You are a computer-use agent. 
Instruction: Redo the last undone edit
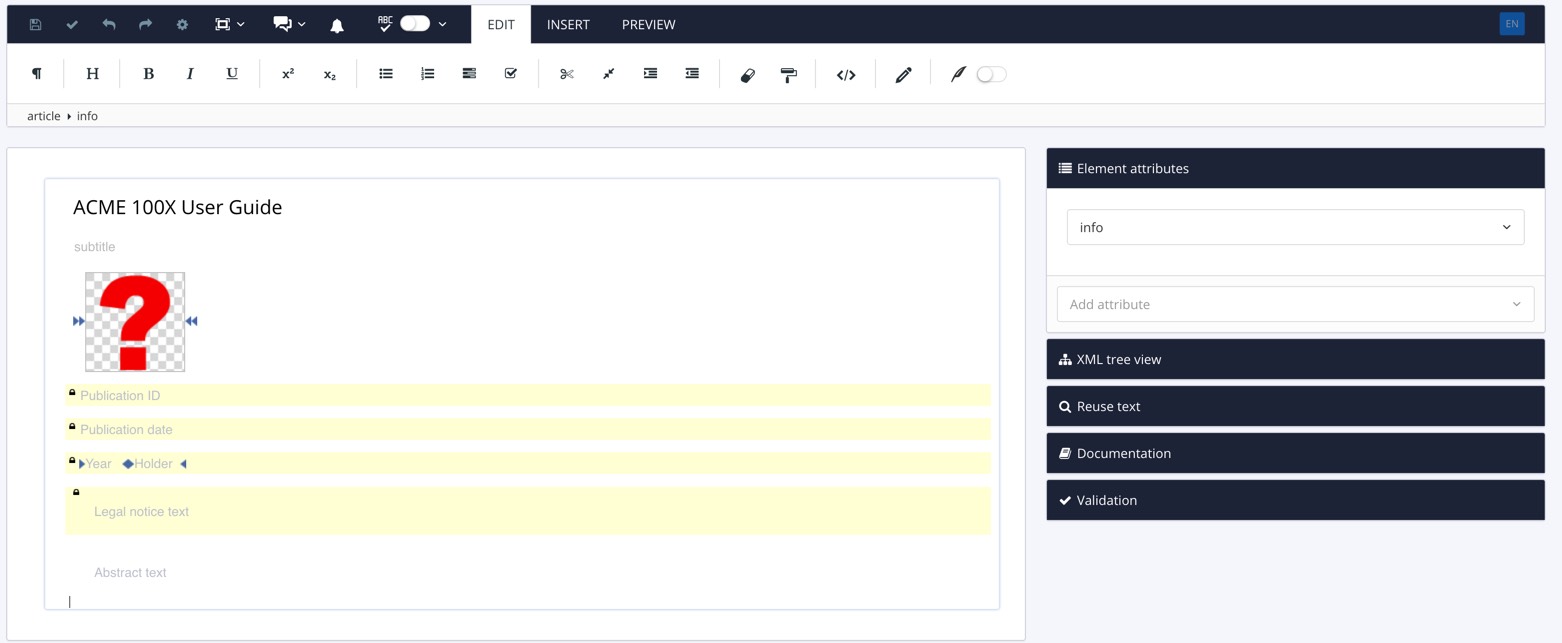tap(145, 24)
